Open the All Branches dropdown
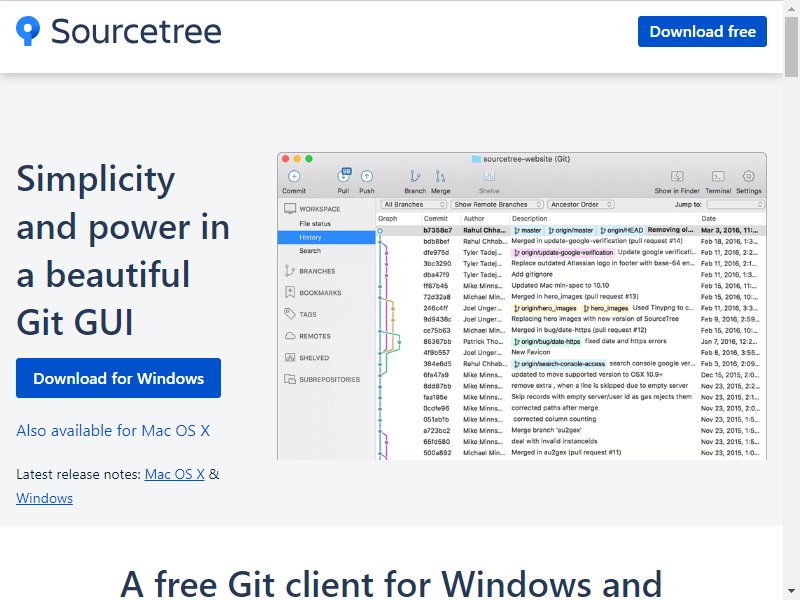The height and width of the screenshot is (600, 800). coord(414,205)
